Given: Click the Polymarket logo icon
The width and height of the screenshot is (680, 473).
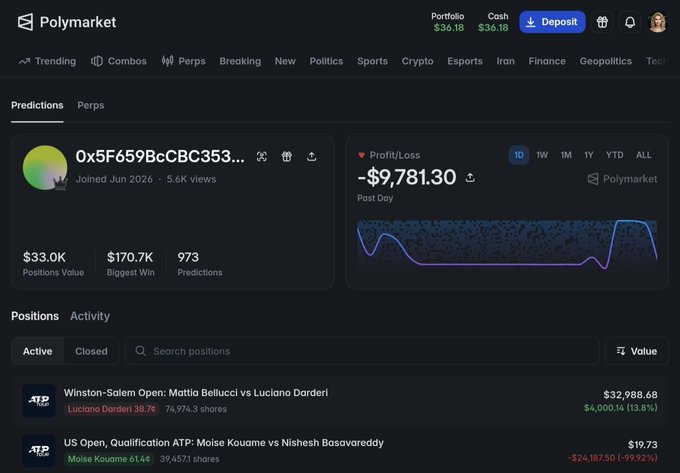Looking at the screenshot, I should [25, 22].
